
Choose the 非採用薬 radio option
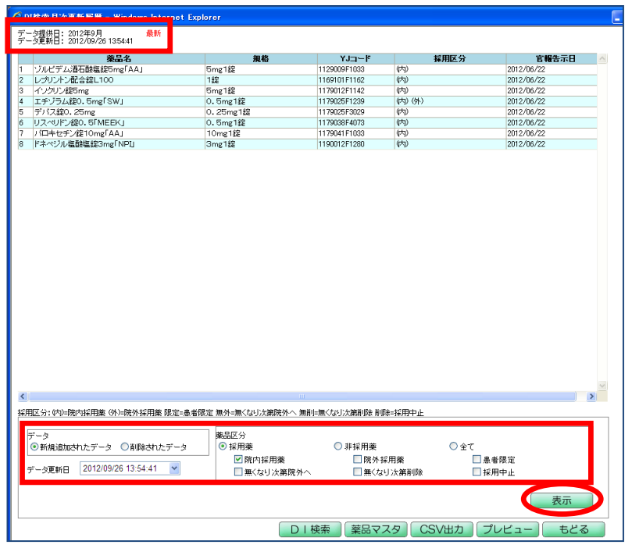337,446
